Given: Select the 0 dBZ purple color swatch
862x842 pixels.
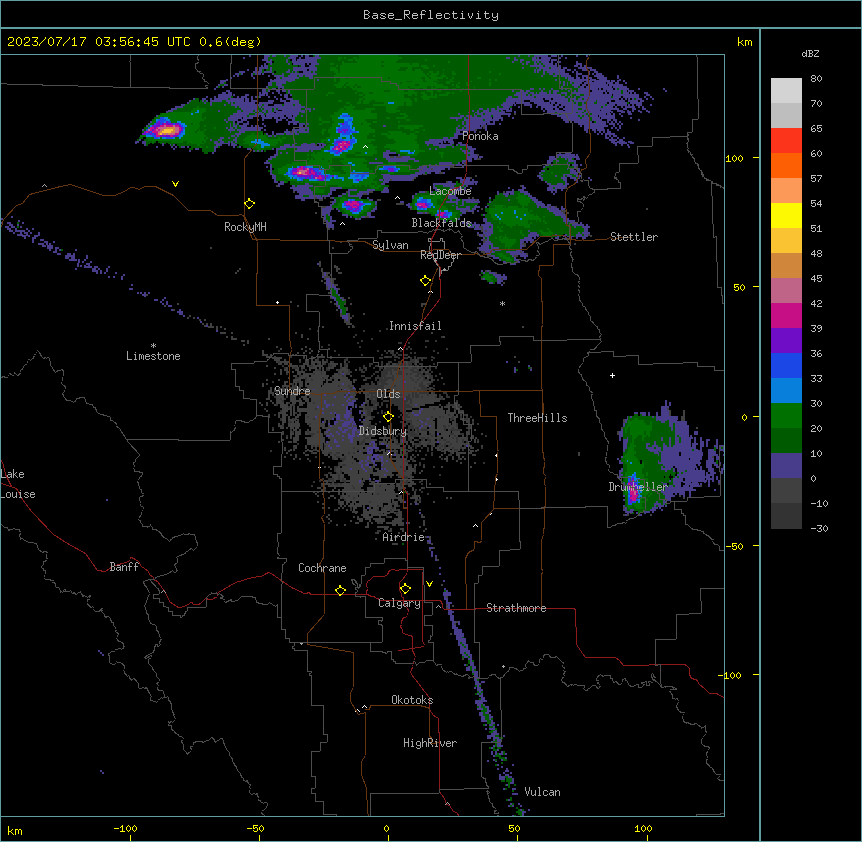Looking at the screenshot, I should coord(786,466).
